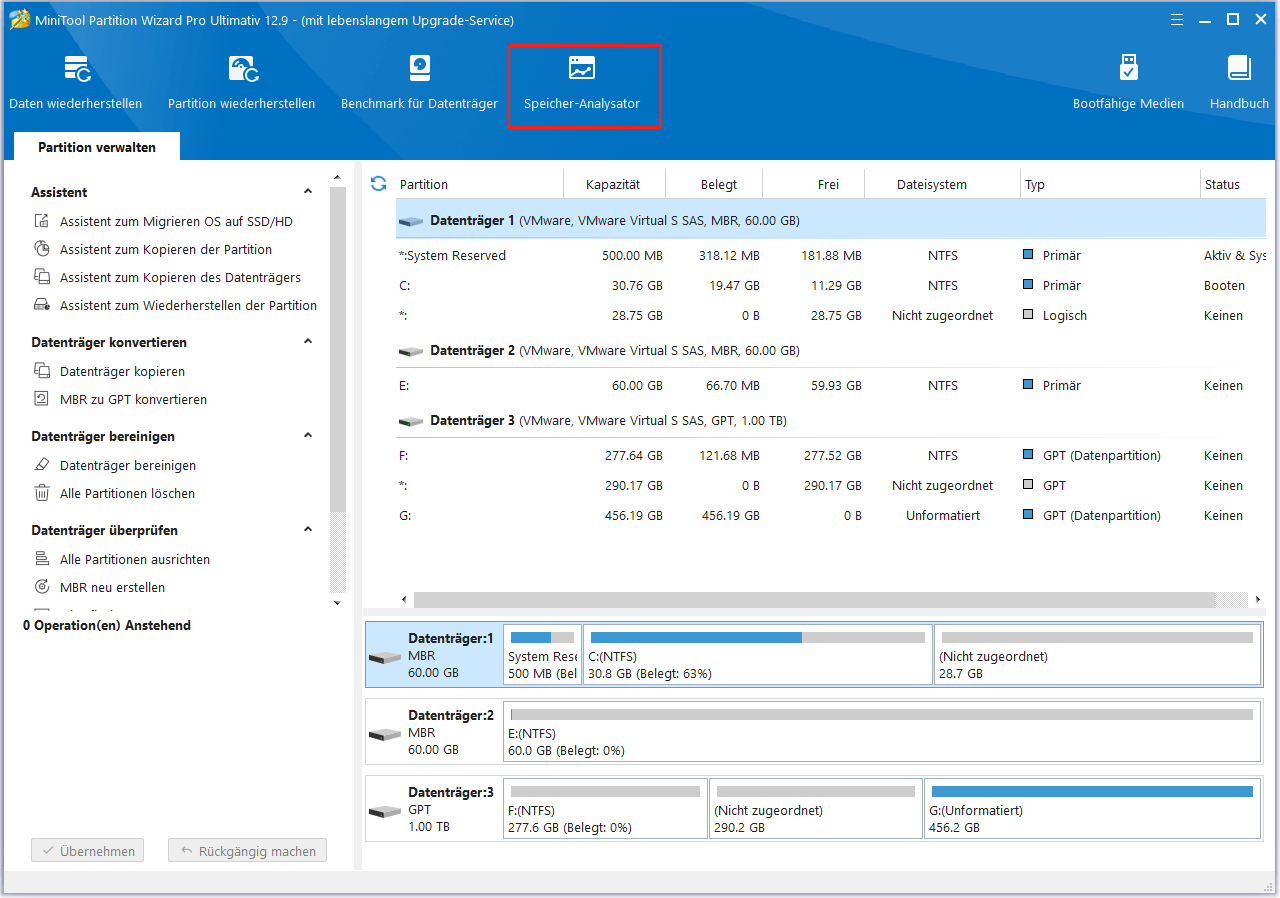The width and height of the screenshot is (1280, 898).
Task: Select Datenträger 1 header row
Action: pyautogui.click(x=830, y=220)
